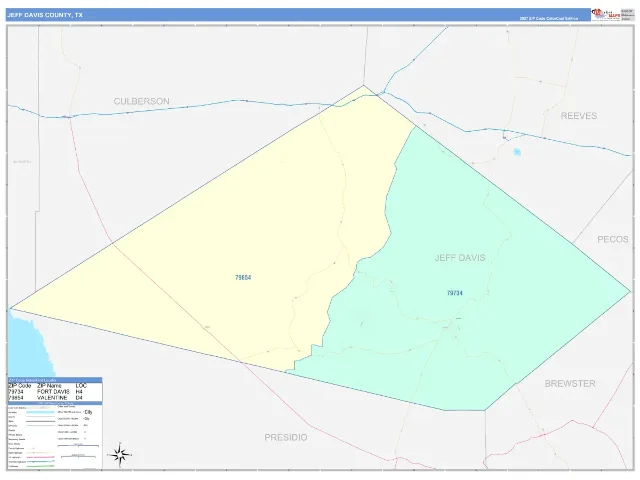This screenshot has height=480, width=640.
Task: Click the pink highway line sample in legend
Action: pos(40,457)
